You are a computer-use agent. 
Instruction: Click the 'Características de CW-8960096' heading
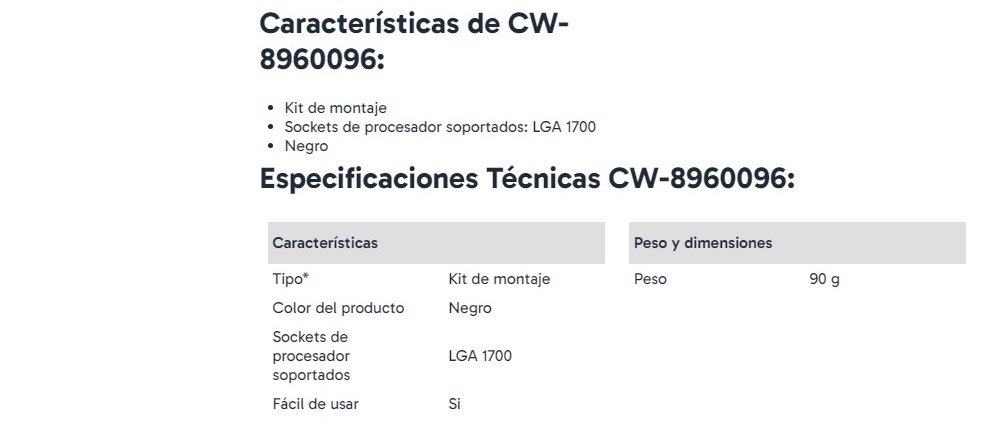(414, 40)
